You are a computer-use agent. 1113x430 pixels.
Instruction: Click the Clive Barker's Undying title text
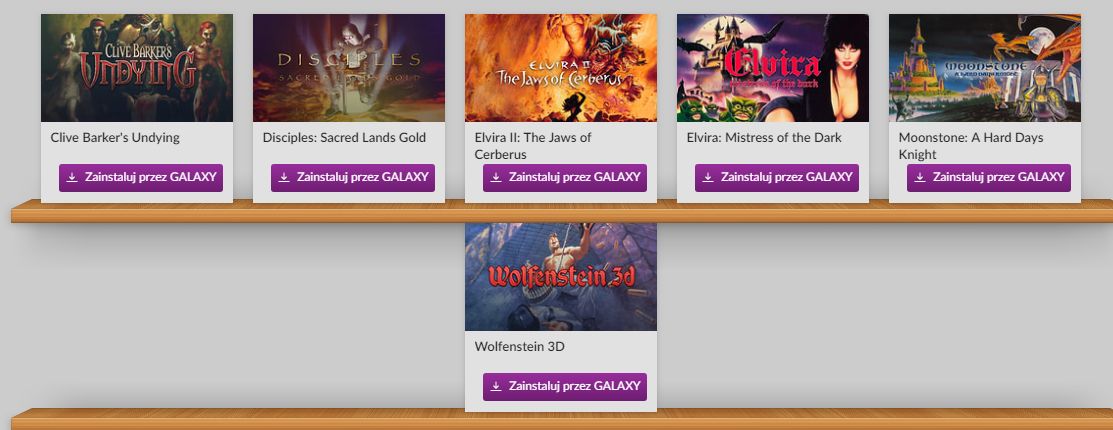click(x=115, y=138)
